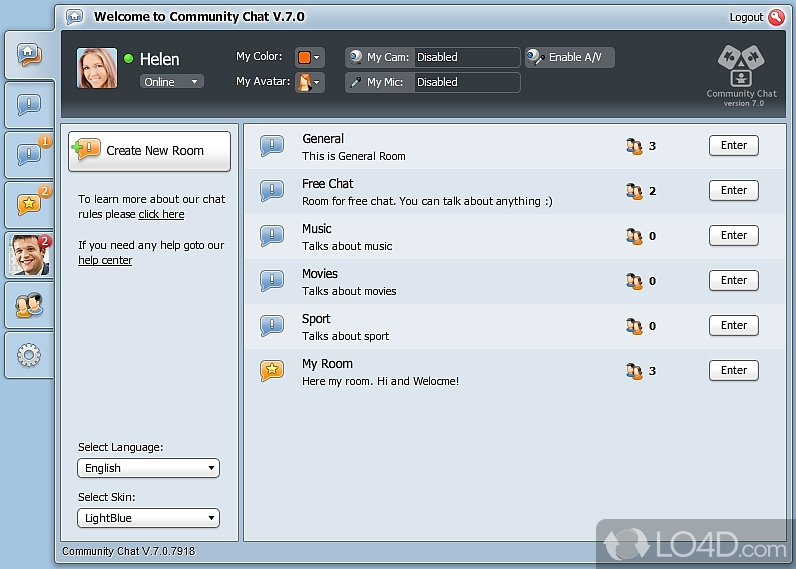Click the users icon in Movies row
Screen dimensions: 796x569
point(634,281)
